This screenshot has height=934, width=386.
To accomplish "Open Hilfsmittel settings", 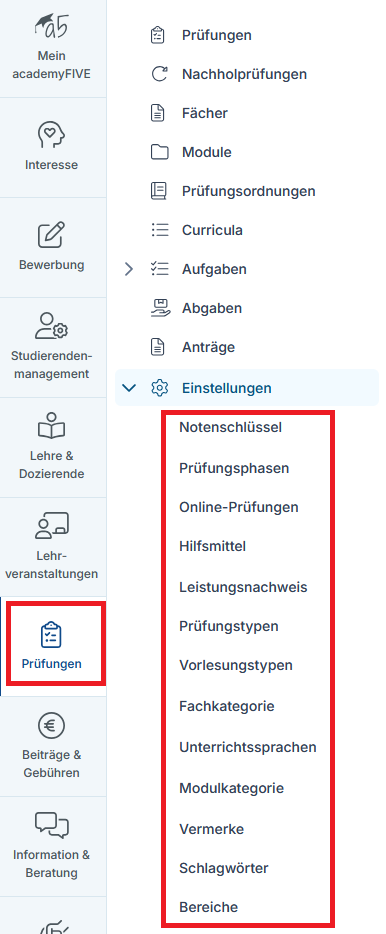I will click(x=213, y=546).
